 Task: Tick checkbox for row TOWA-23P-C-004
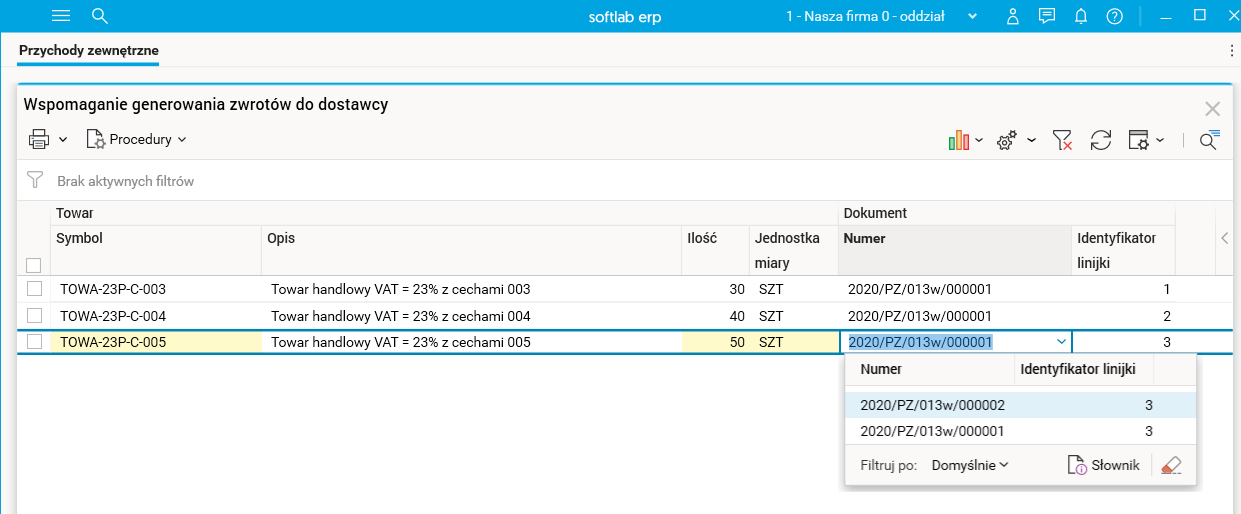(x=35, y=316)
